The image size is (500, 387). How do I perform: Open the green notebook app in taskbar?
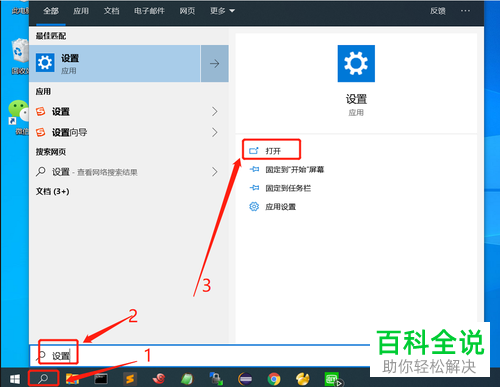187,379
